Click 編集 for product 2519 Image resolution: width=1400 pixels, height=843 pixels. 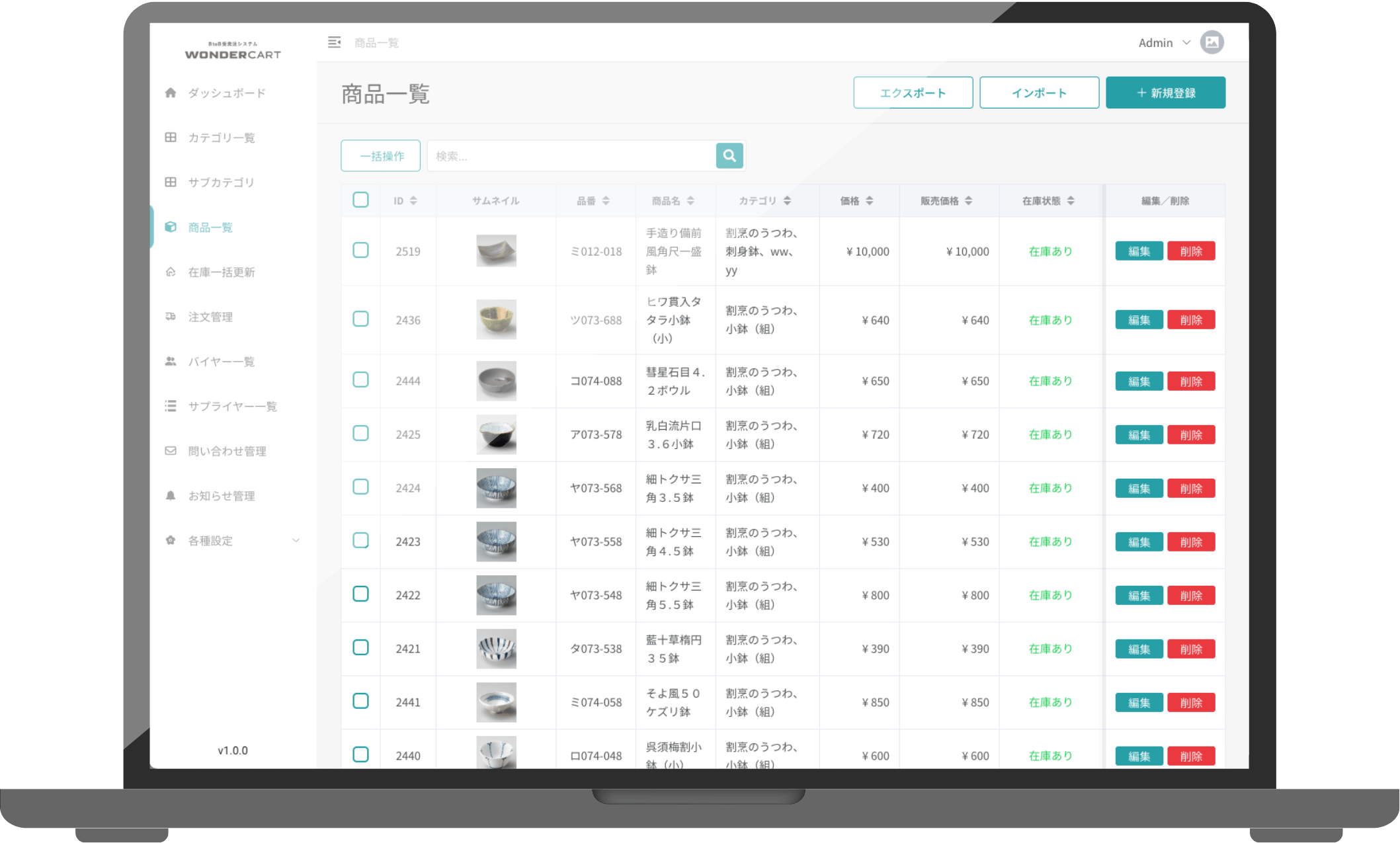(1139, 251)
